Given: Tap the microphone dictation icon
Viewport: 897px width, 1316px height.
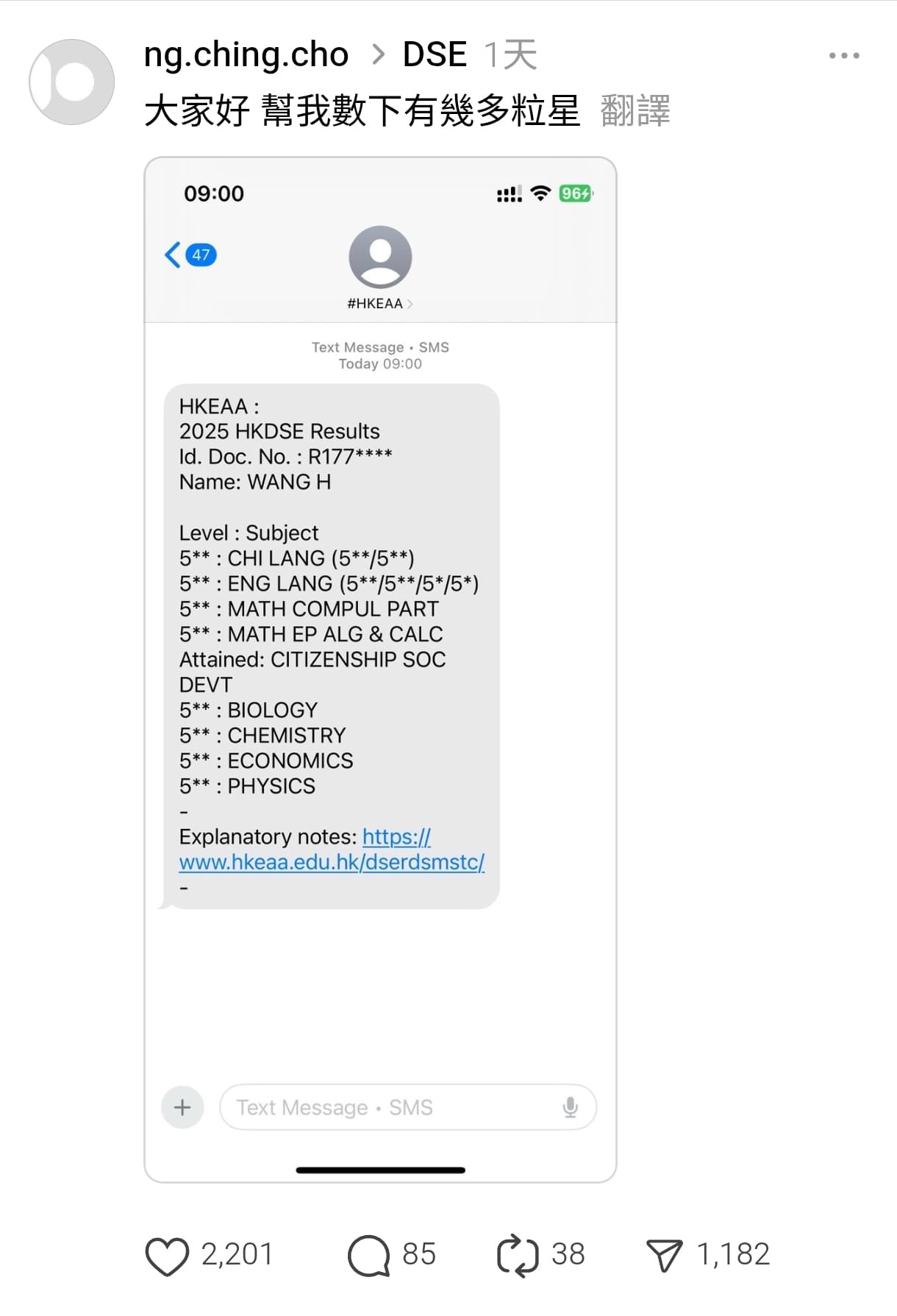Looking at the screenshot, I should tap(570, 1107).
